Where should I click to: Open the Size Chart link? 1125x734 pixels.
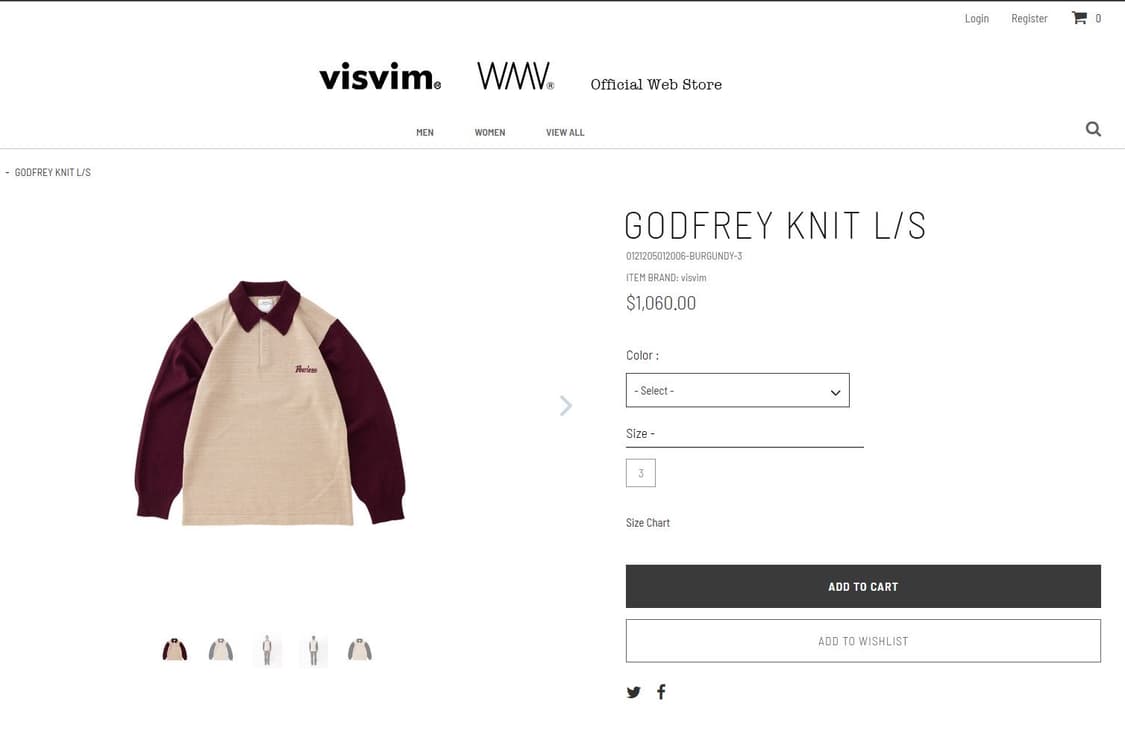(648, 523)
